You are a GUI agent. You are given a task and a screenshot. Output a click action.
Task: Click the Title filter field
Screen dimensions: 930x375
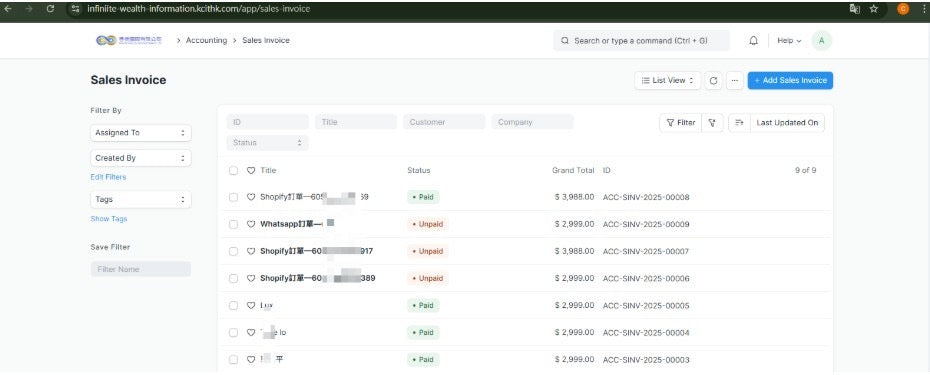356,122
